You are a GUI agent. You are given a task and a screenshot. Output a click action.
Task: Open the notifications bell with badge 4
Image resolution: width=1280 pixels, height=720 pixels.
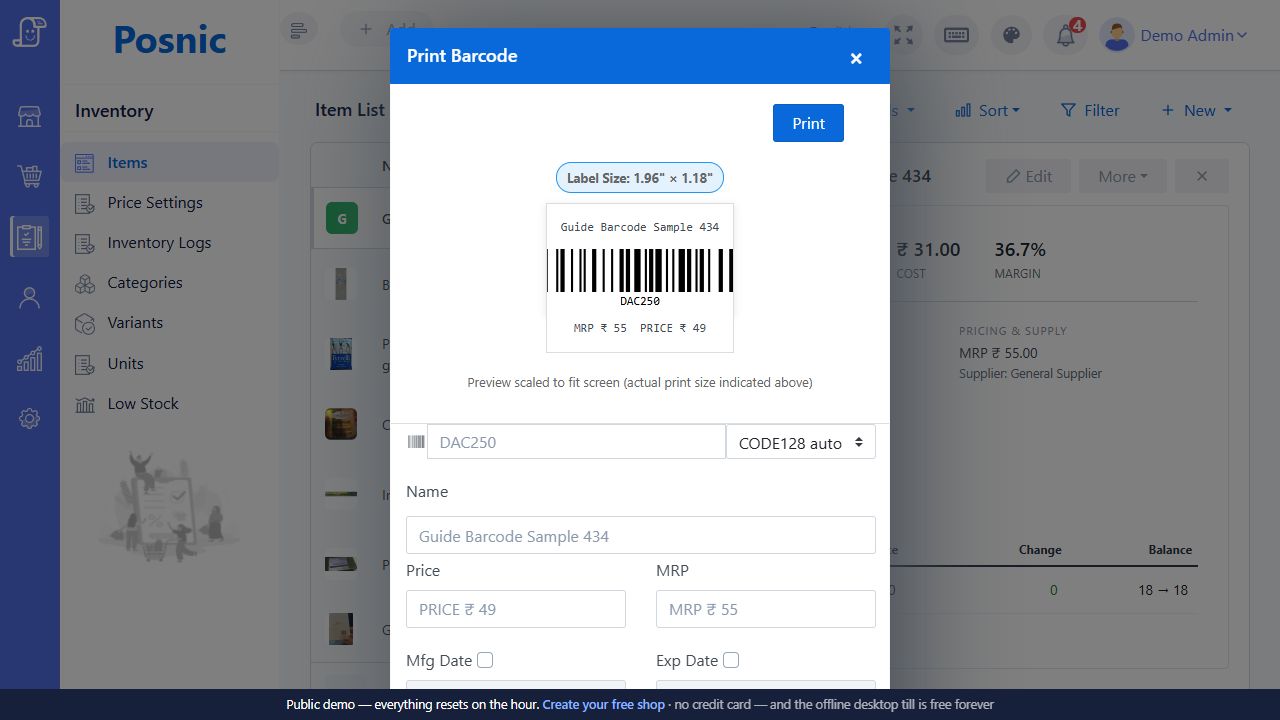point(1066,35)
